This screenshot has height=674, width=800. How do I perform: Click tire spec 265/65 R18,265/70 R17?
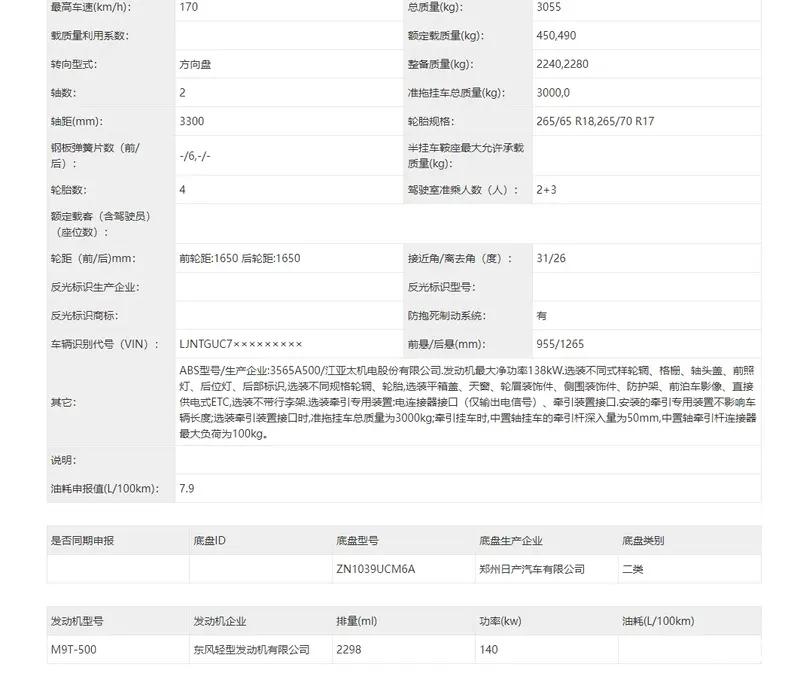pos(595,121)
